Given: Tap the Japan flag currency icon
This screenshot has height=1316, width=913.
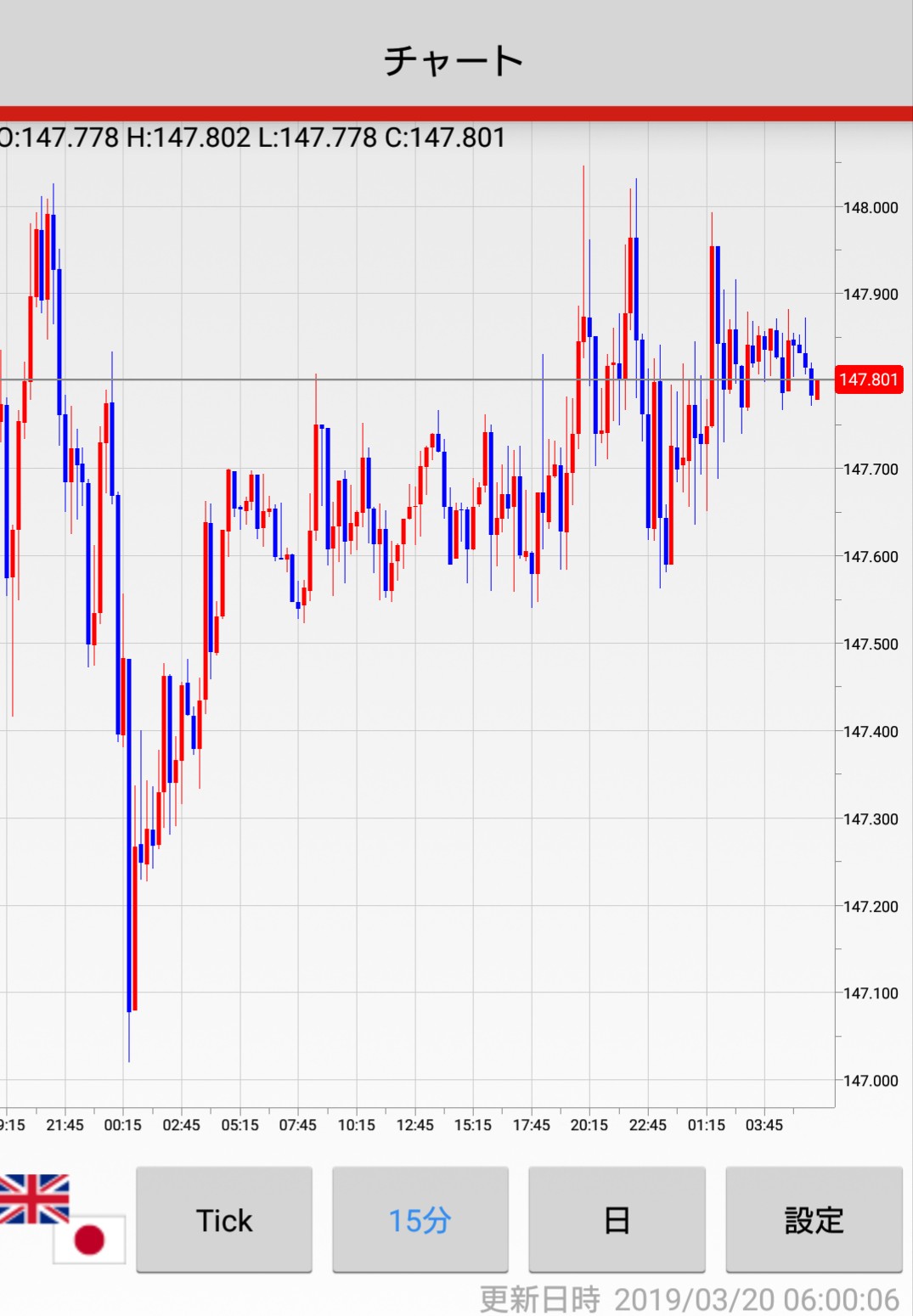Looking at the screenshot, I should 89,1239.
